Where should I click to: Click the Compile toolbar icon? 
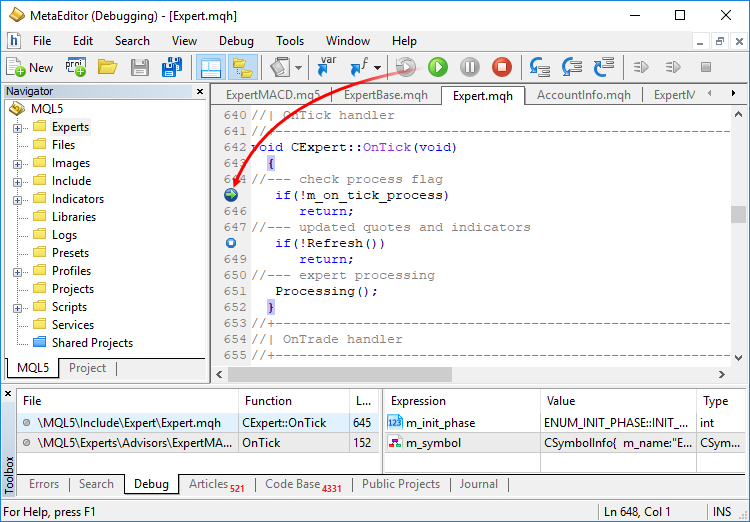(x=280, y=67)
